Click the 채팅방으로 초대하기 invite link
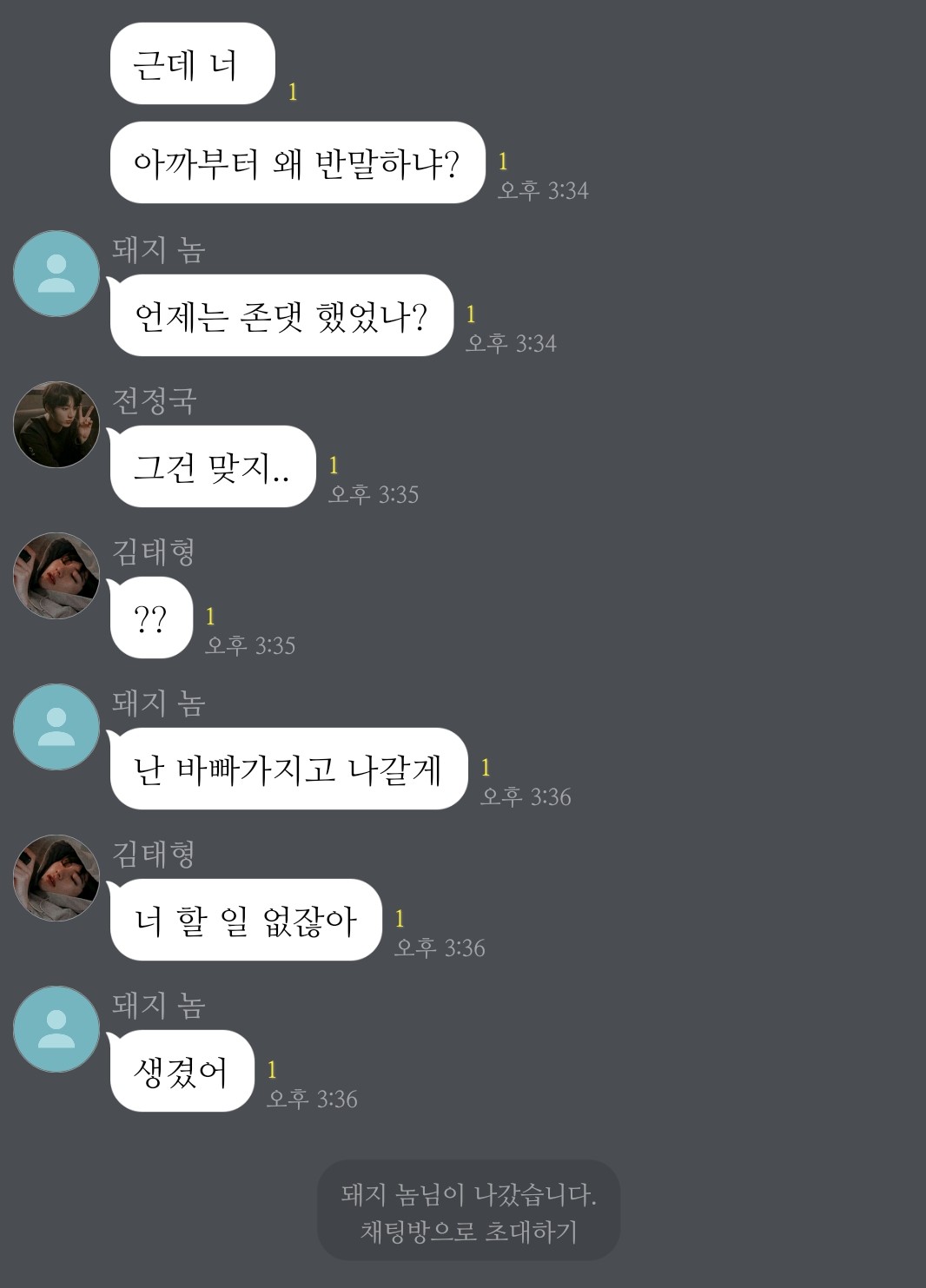 click(x=469, y=1232)
